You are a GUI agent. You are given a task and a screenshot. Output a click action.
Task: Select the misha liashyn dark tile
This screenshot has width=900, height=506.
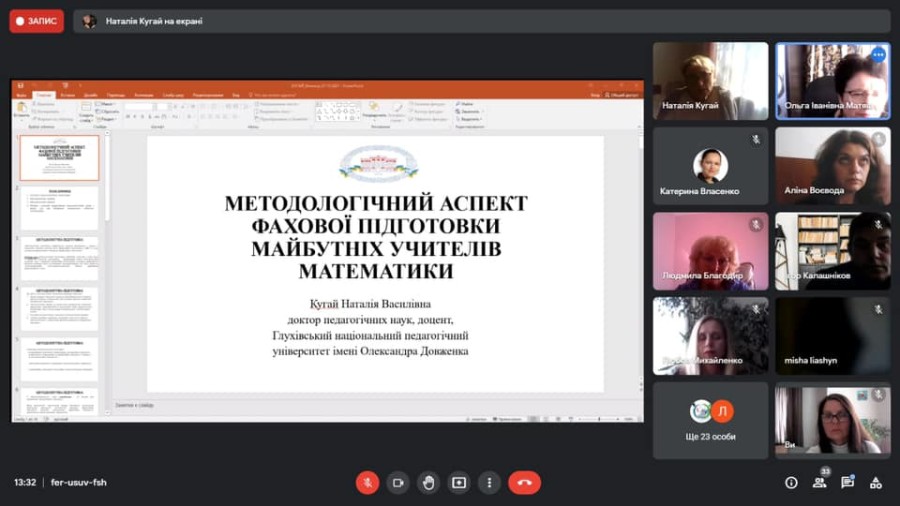point(833,336)
